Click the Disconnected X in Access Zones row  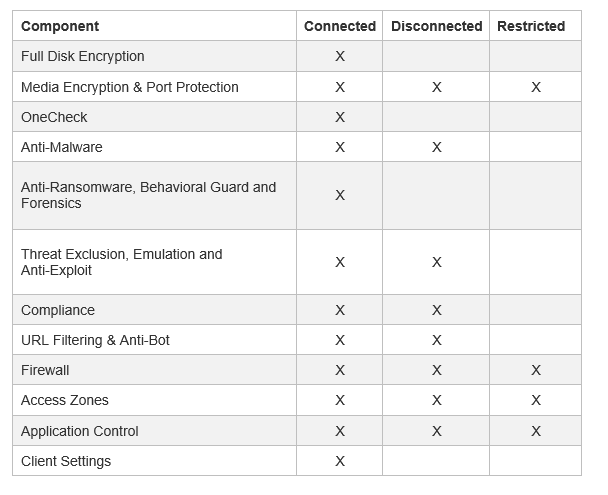[x=437, y=400]
